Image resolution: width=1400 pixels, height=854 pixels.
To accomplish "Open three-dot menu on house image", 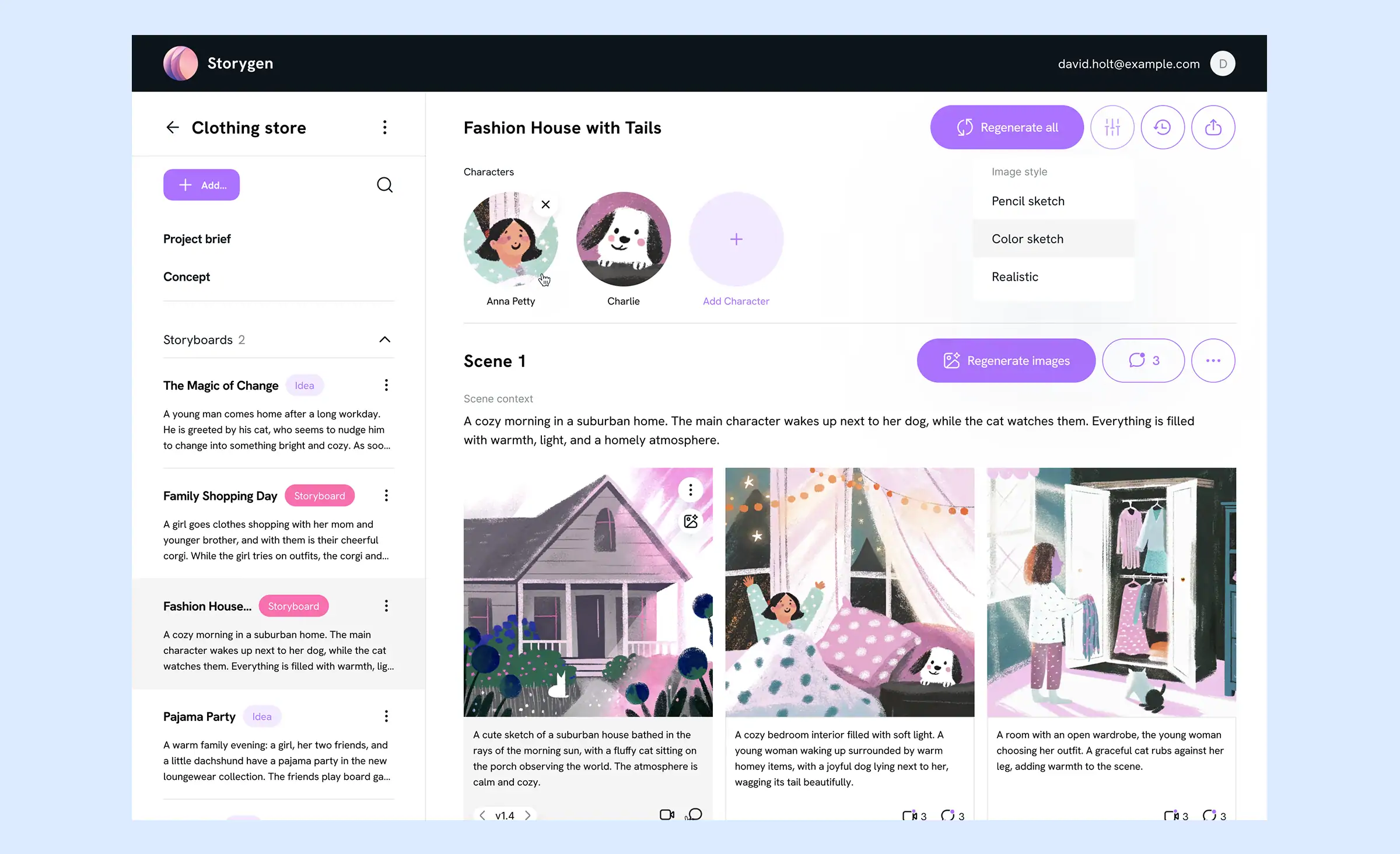I will 691,490.
